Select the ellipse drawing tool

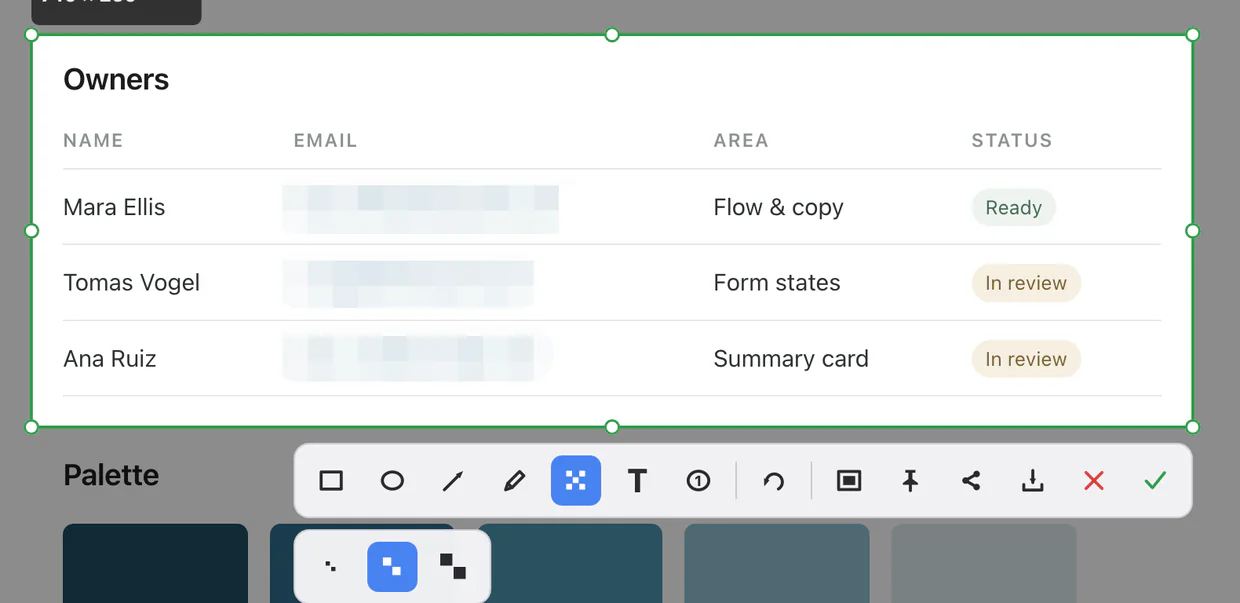pos(392,481)
